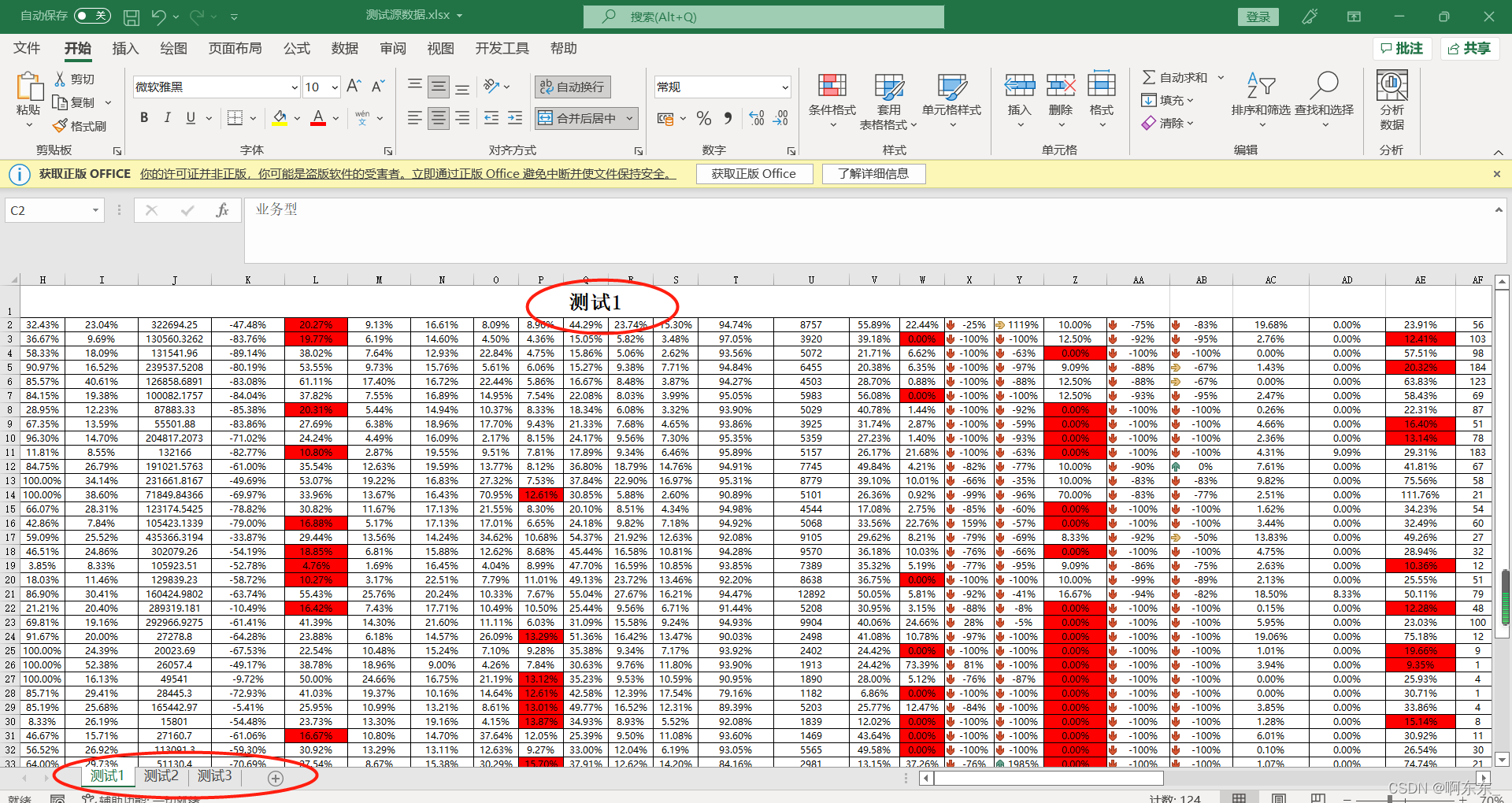Viewport: 1512px width, 803px height.
Task: Click the Save icon in title bar
Action: tap(132, 17)
